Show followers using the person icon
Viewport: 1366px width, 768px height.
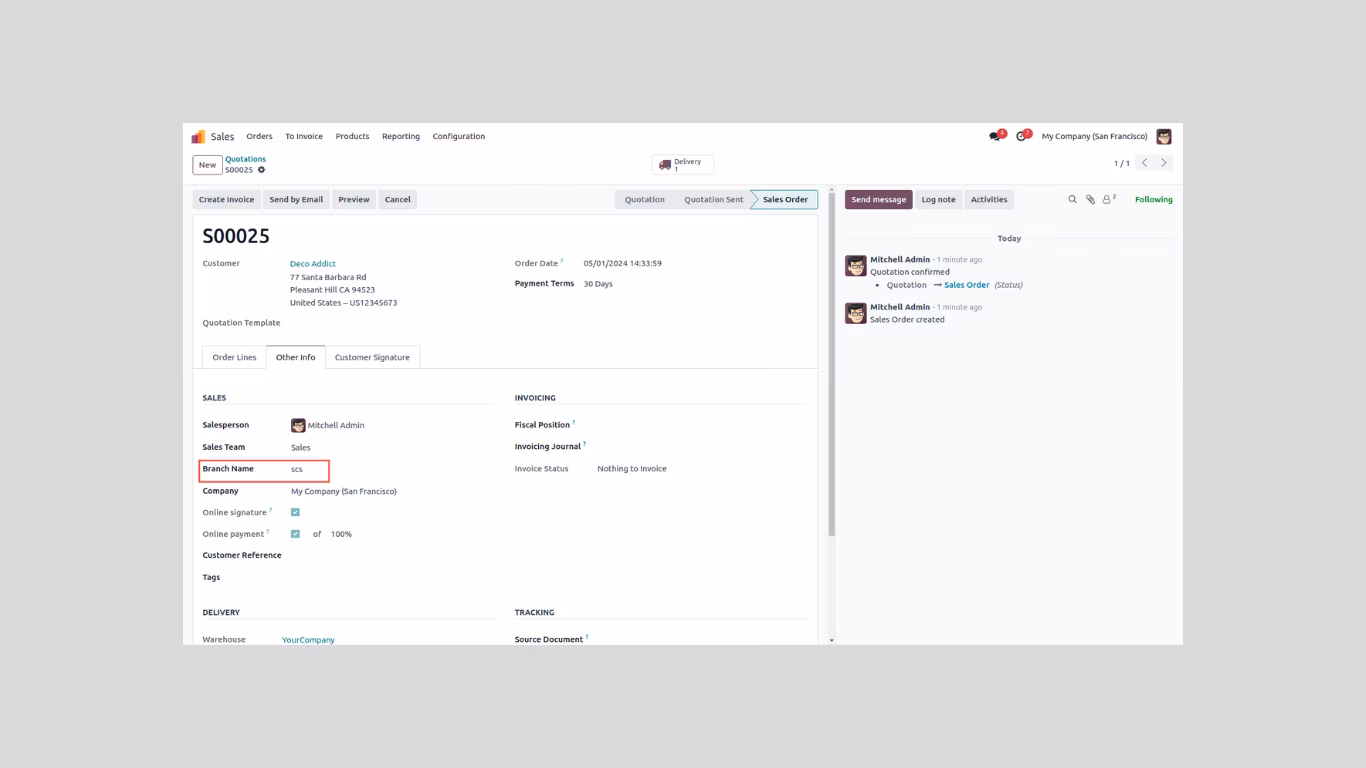point(1108,199)
